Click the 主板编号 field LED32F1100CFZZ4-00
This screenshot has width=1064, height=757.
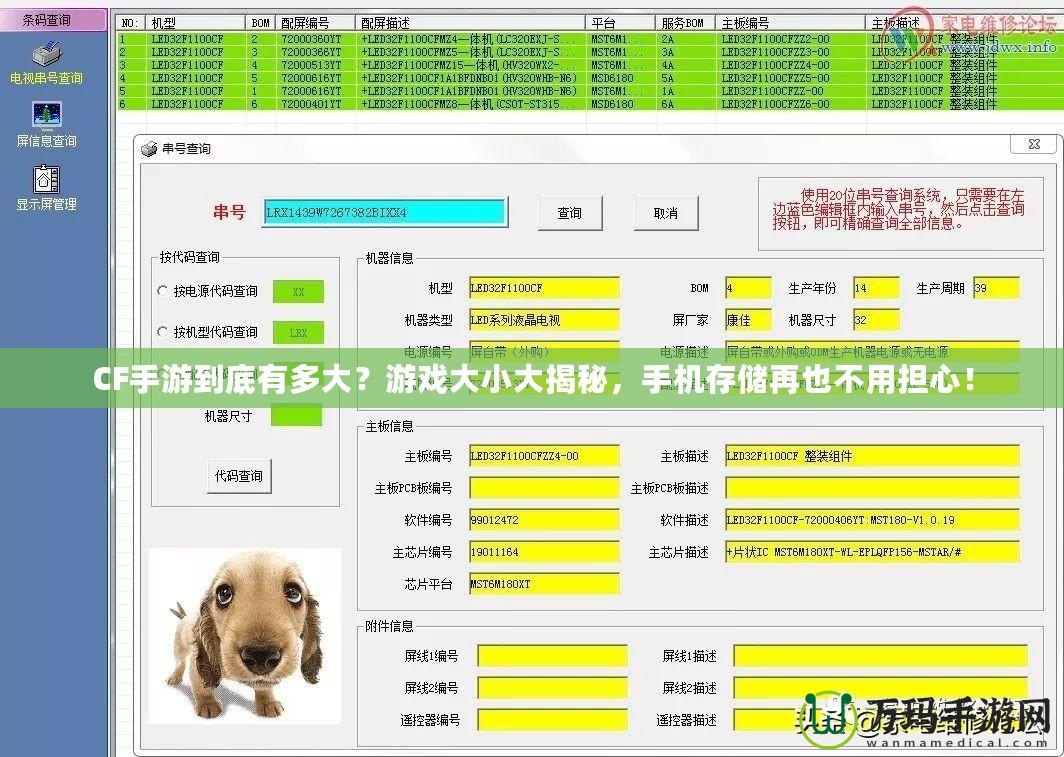click(544, 456)
